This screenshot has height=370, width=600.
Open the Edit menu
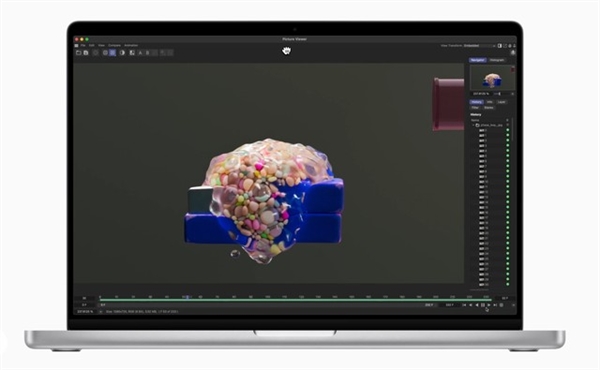(x=92, y=46)
